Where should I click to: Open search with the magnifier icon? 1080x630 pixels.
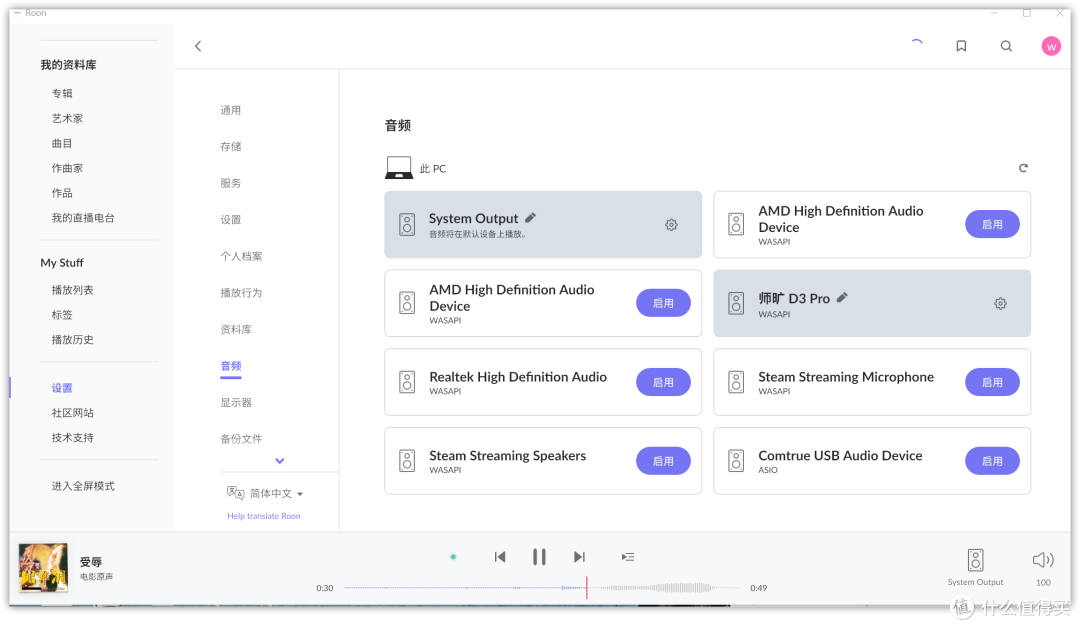[1006, 46]
